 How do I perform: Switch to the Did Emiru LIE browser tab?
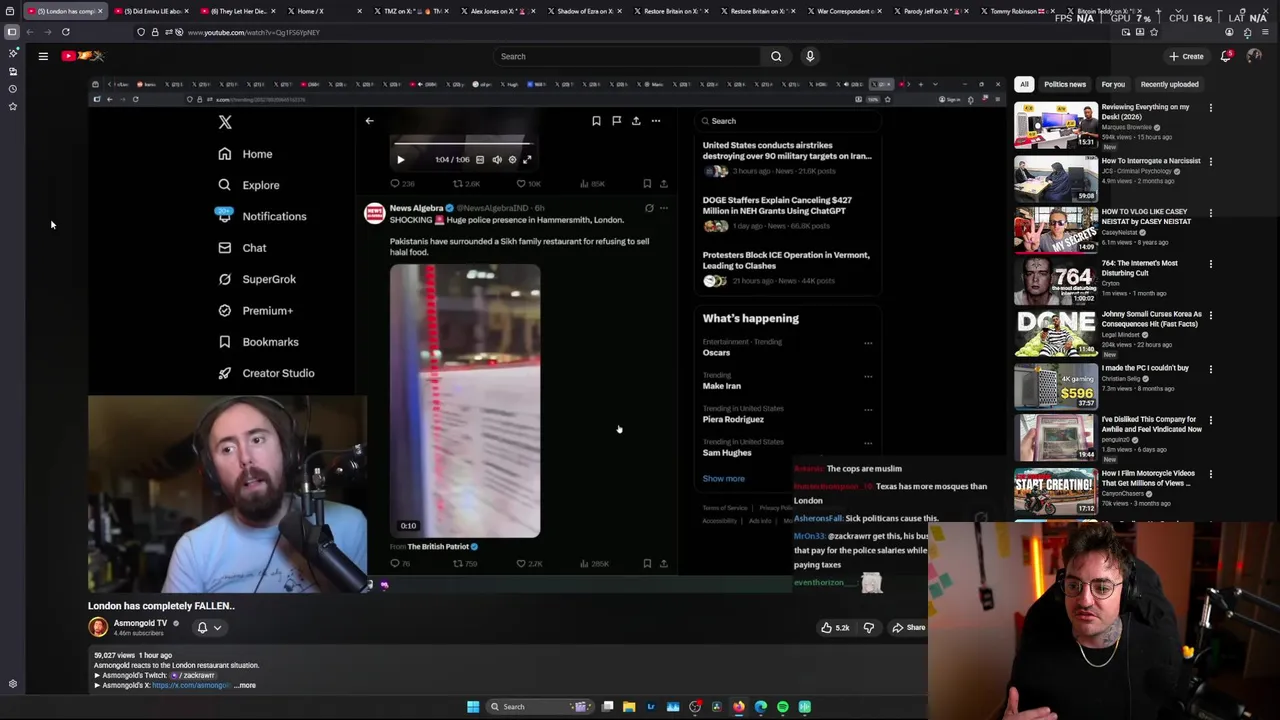coord(153,11)
